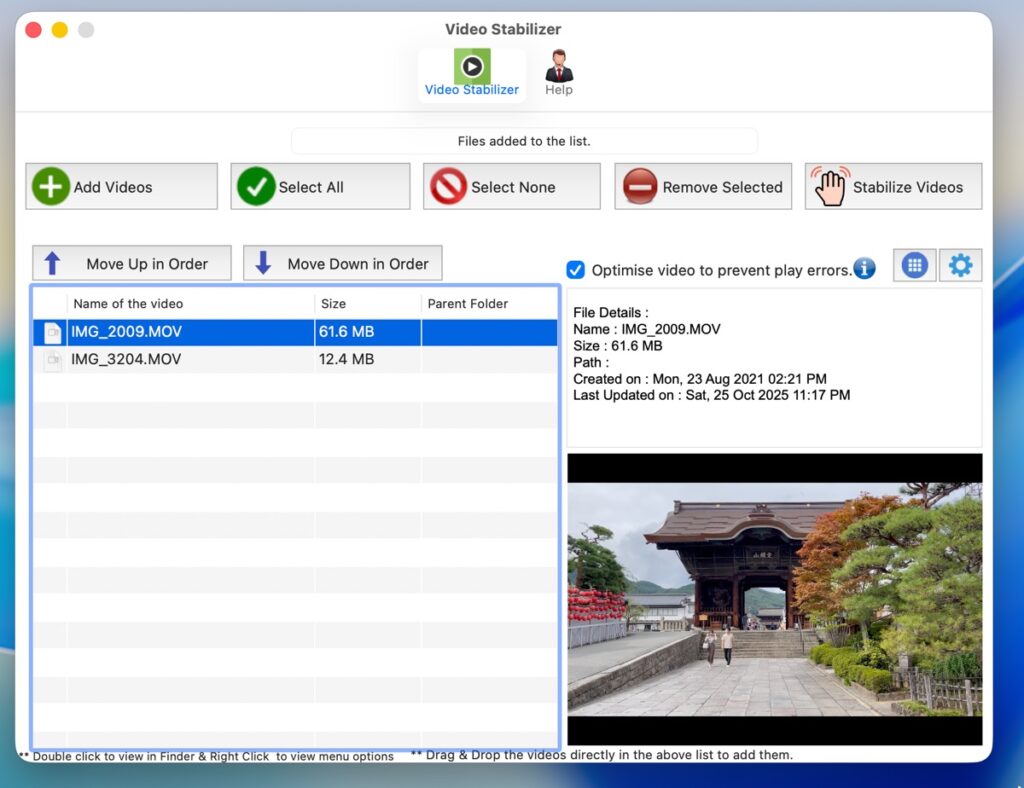Click the file icon of IMG_3204.MOV
Viewport: 1024px width, 788px height.
(53, 360)
